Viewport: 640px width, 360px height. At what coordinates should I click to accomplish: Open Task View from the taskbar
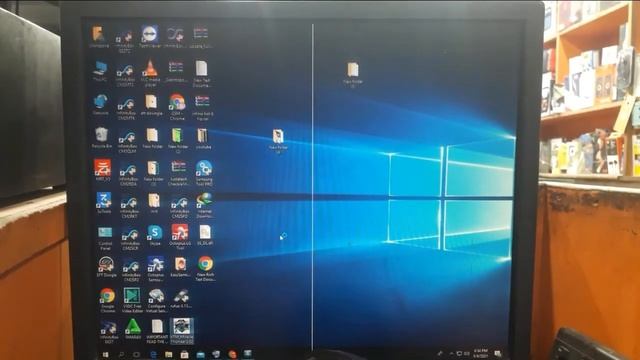coord(137,355)
